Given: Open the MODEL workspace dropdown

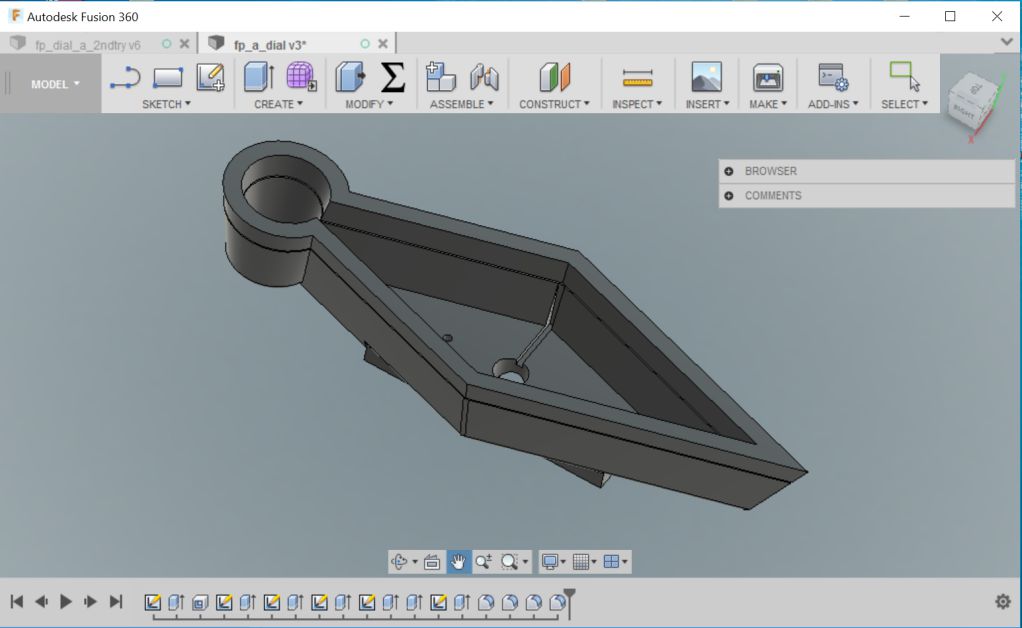Looking at the screenshot, I should tap(55, 84).
